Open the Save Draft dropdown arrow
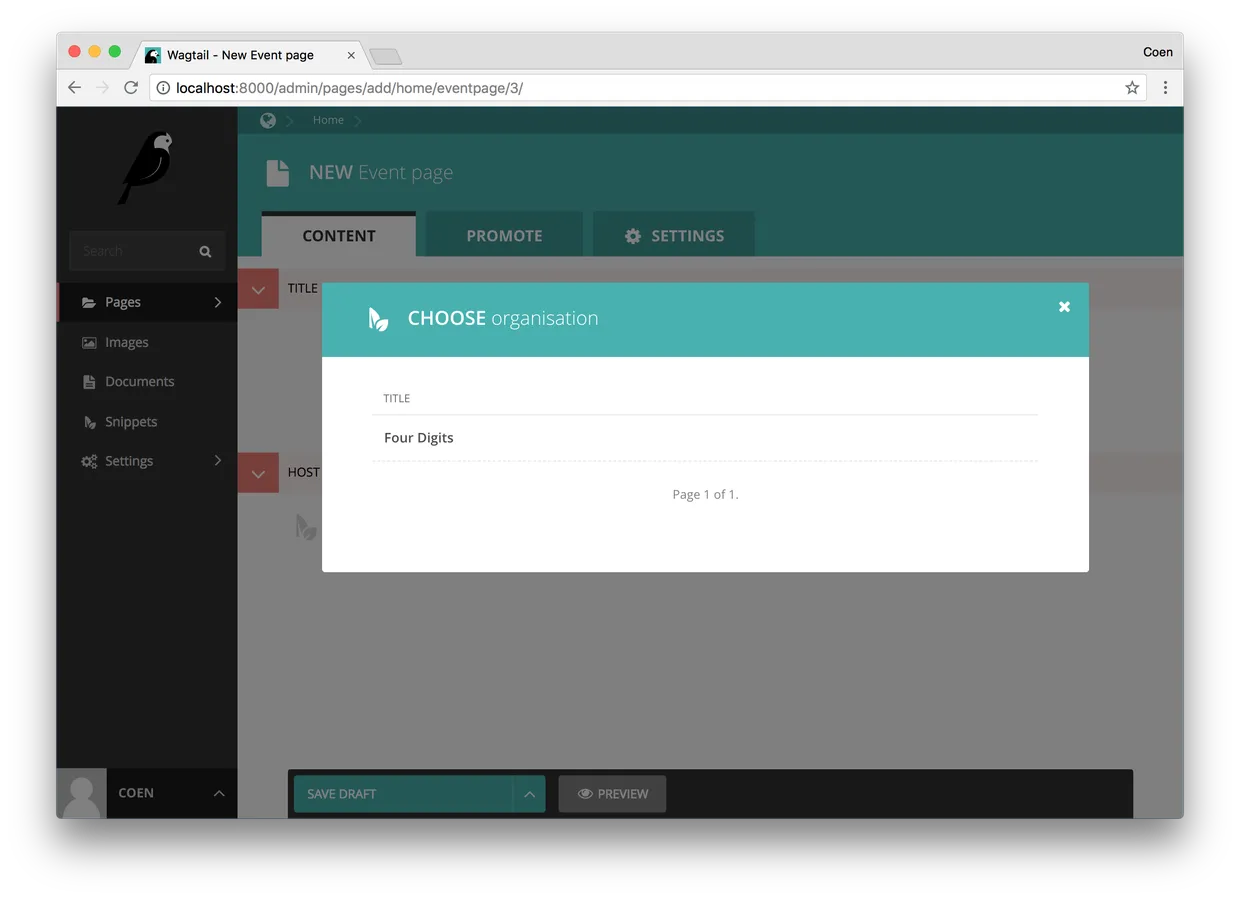The image size is (1240, 899). (x=530, y=793)
